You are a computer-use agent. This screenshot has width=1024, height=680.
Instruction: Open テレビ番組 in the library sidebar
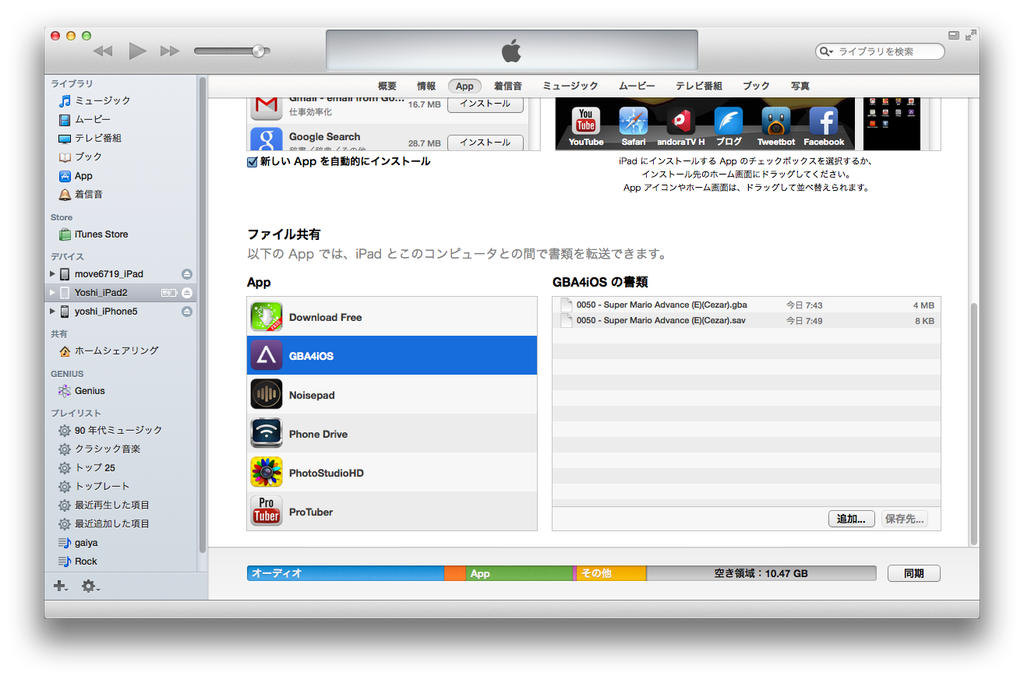click(89, 138)
